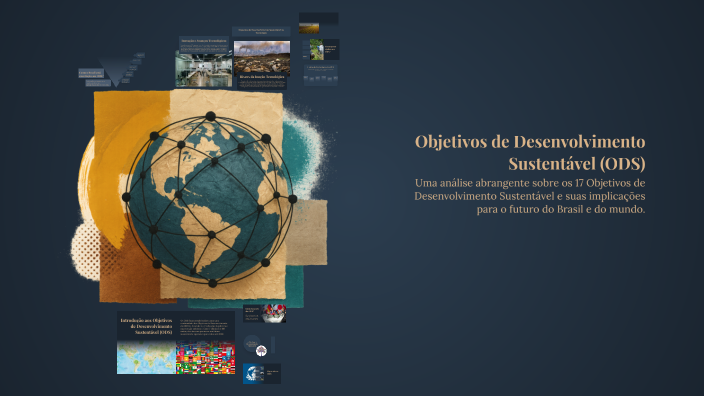Click title 'Objetivos de Desenvolvimento Sustentável (ODS)'
Viewport: 704px width, 396px height.
pyautogui.click(x=530, y=153)
